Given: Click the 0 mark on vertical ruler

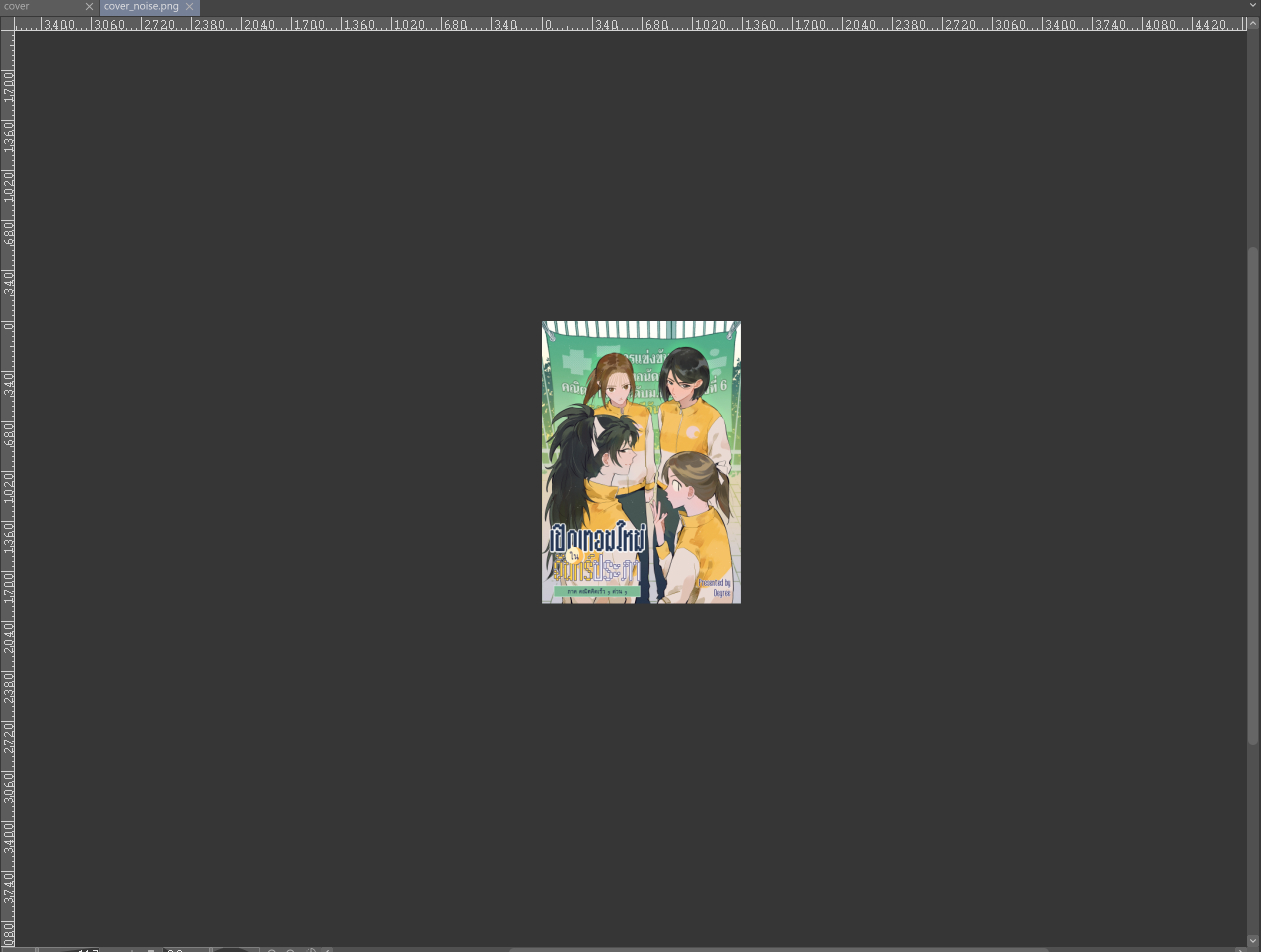Looking at the screenshot, I should click(8, 325).
